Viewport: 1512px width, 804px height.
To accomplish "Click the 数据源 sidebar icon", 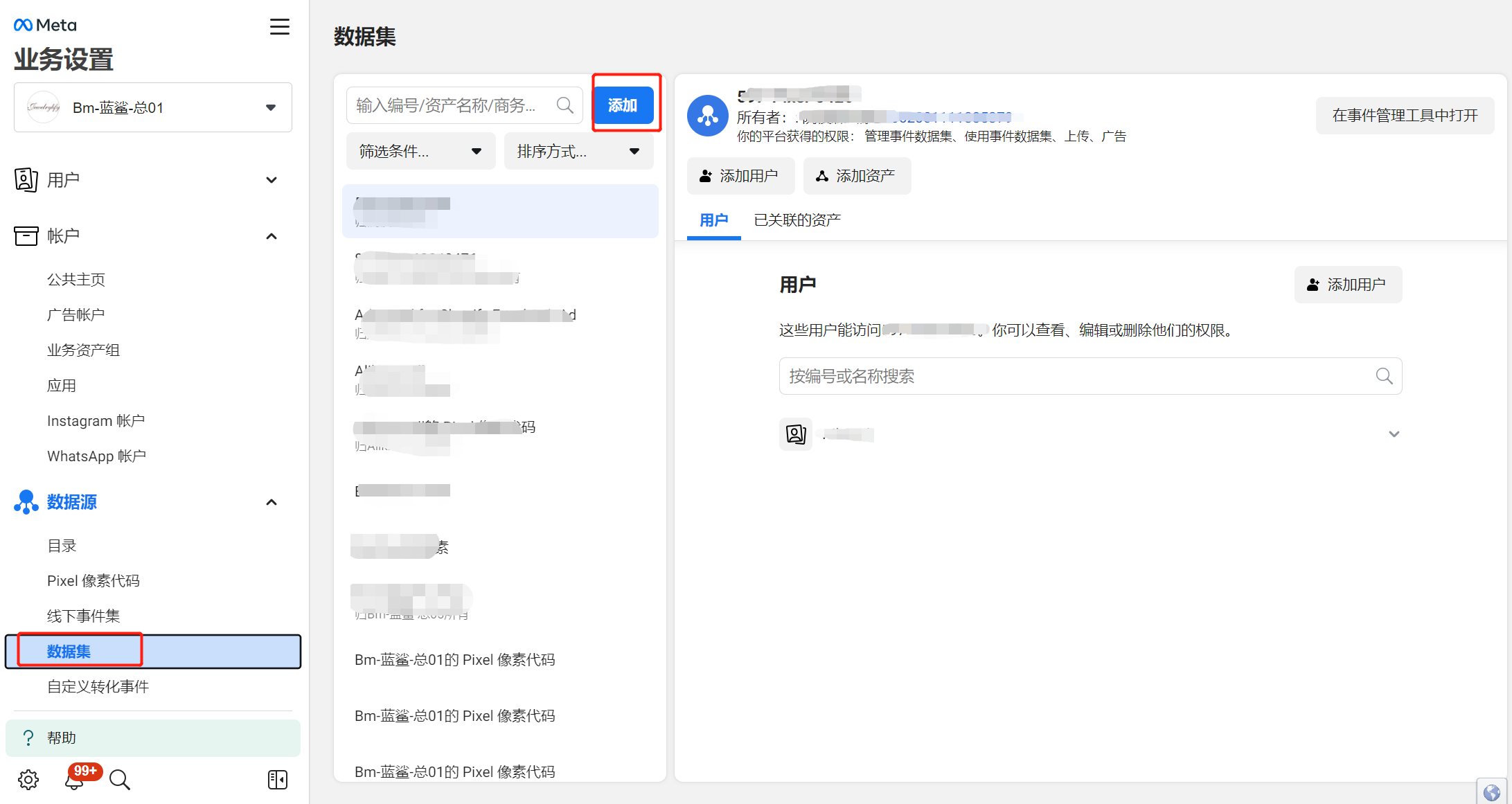I will click(26, 502).
